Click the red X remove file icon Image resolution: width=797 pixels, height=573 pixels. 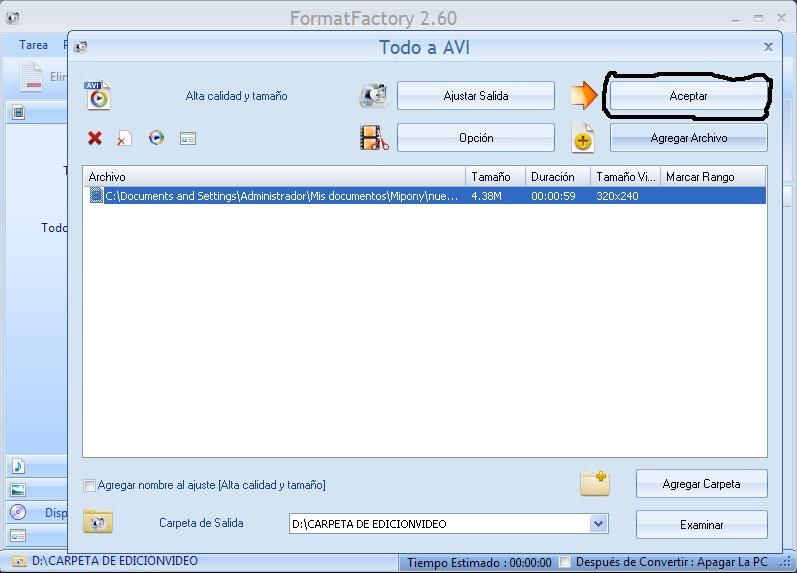pos(95,138)
